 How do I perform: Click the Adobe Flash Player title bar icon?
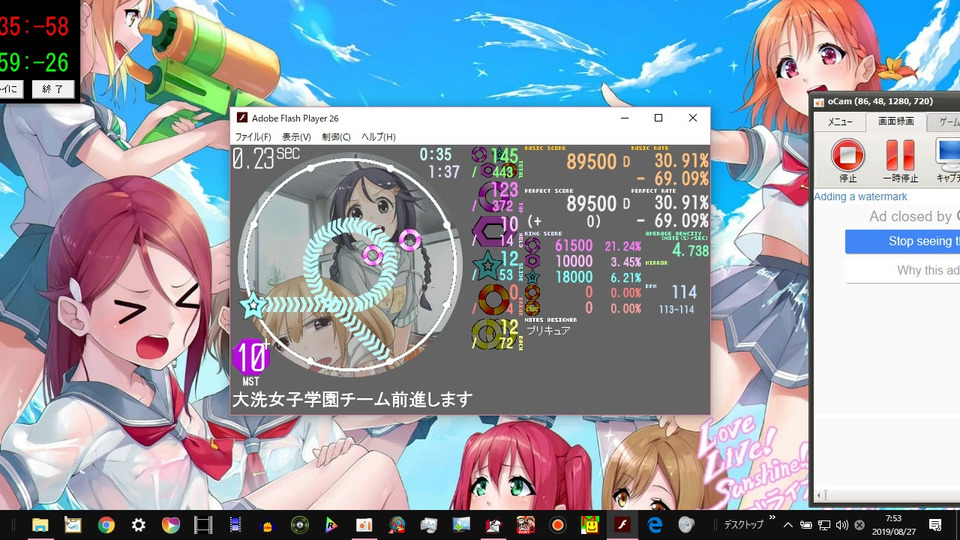click(x=242, y=118)
